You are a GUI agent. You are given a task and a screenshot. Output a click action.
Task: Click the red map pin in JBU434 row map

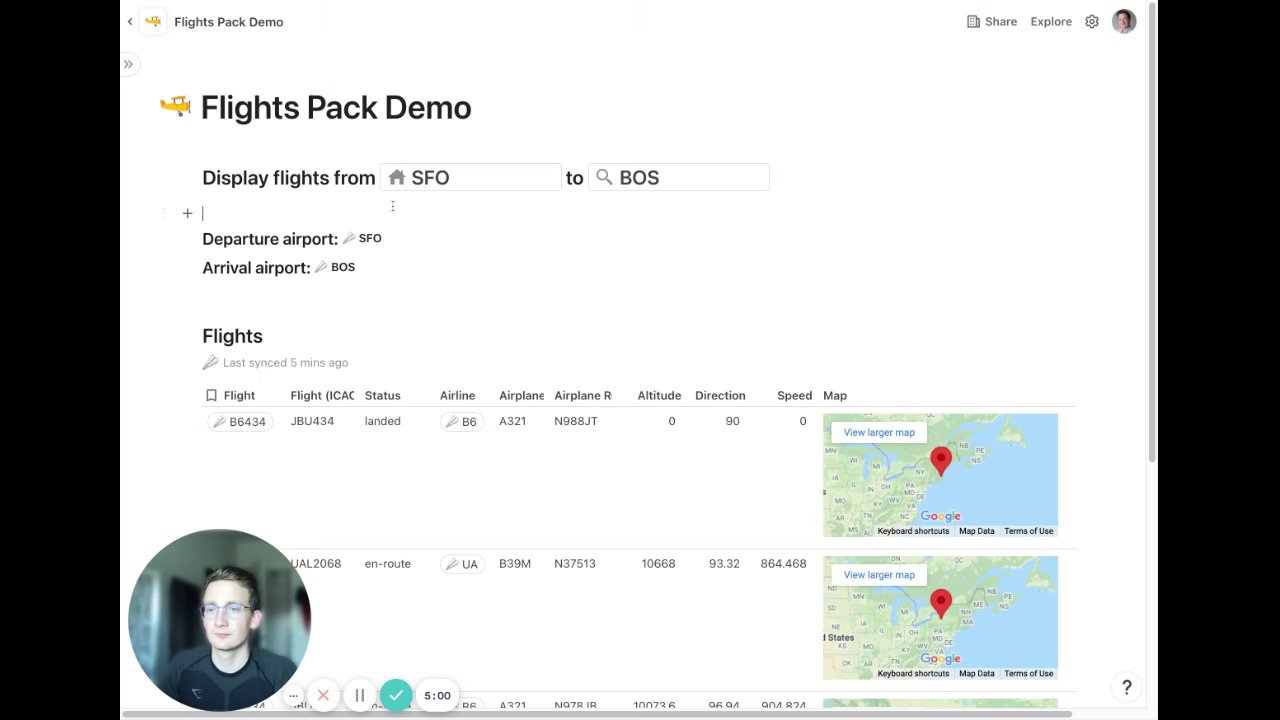click(x=941, y=460)
